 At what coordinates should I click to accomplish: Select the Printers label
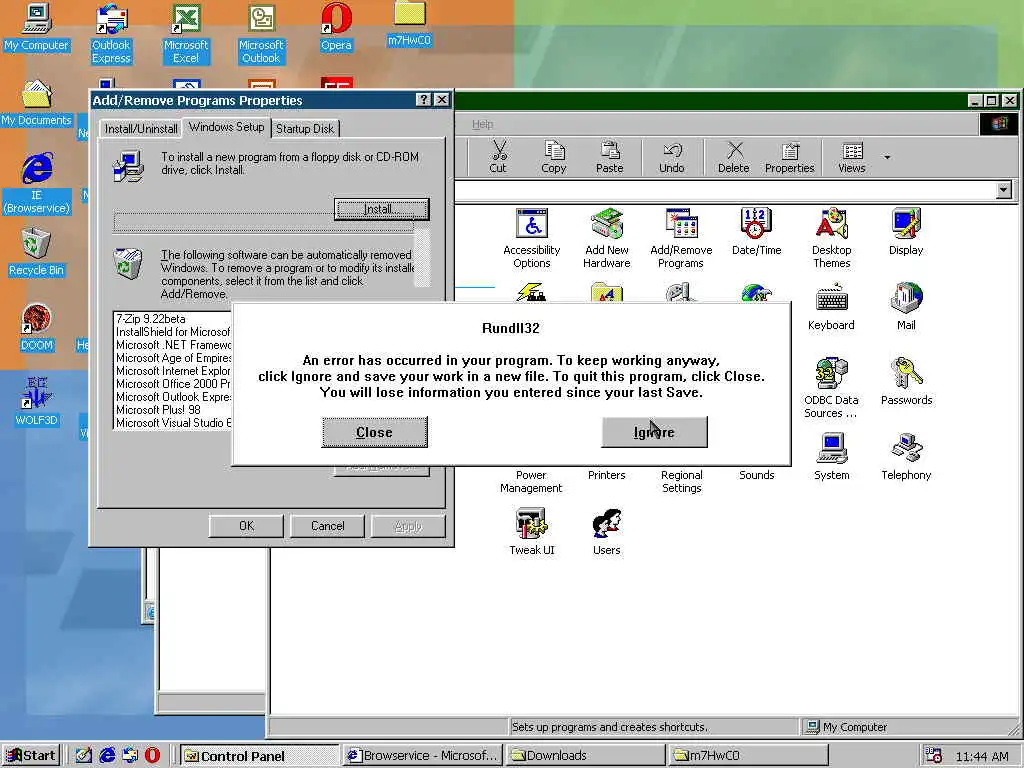[x=607, y=475]
